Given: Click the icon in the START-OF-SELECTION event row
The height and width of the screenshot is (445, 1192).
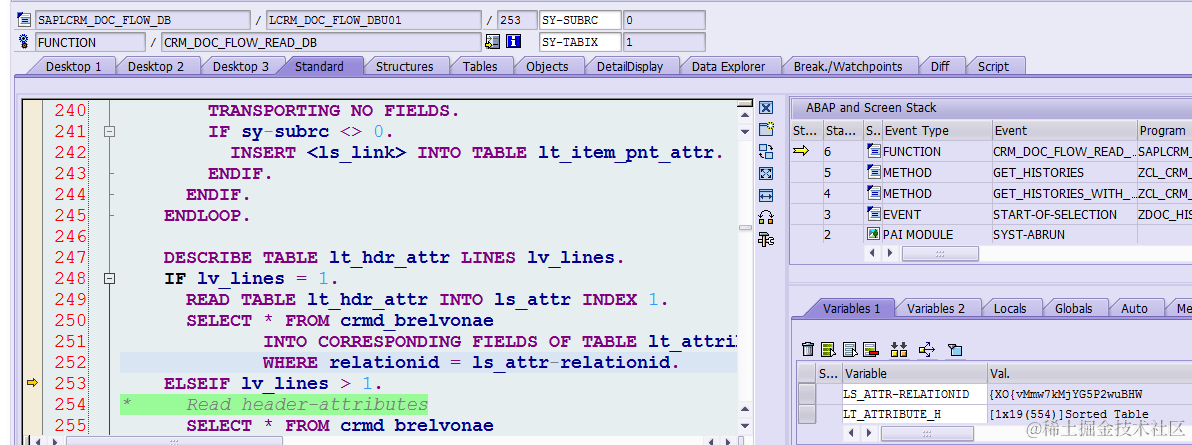Looking at the screenshot, I should pos(873,215).
